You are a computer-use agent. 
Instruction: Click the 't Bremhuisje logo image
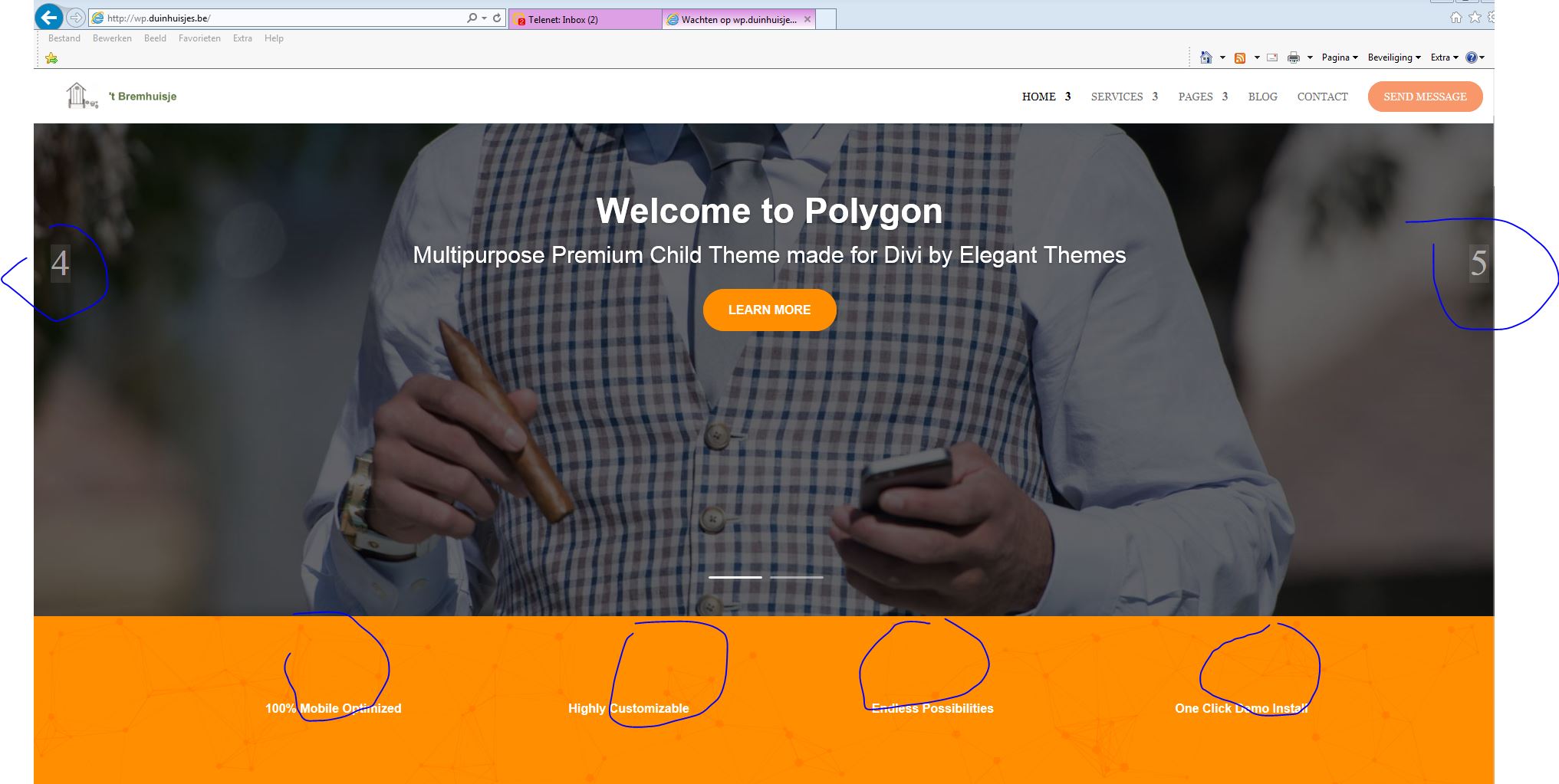[81, 96]
